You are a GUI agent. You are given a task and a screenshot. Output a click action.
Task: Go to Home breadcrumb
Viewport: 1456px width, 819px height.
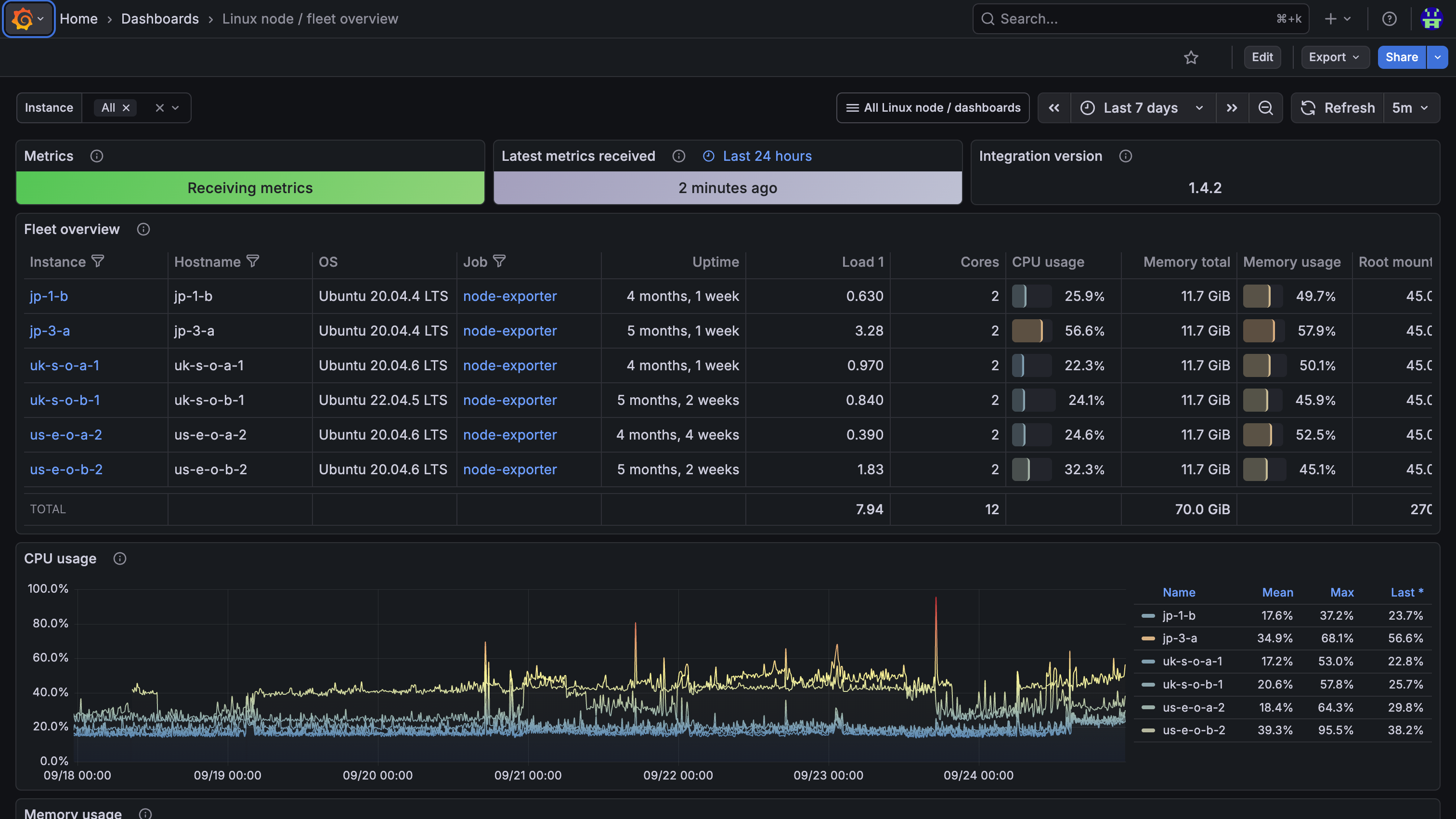[x=78, y=19]
